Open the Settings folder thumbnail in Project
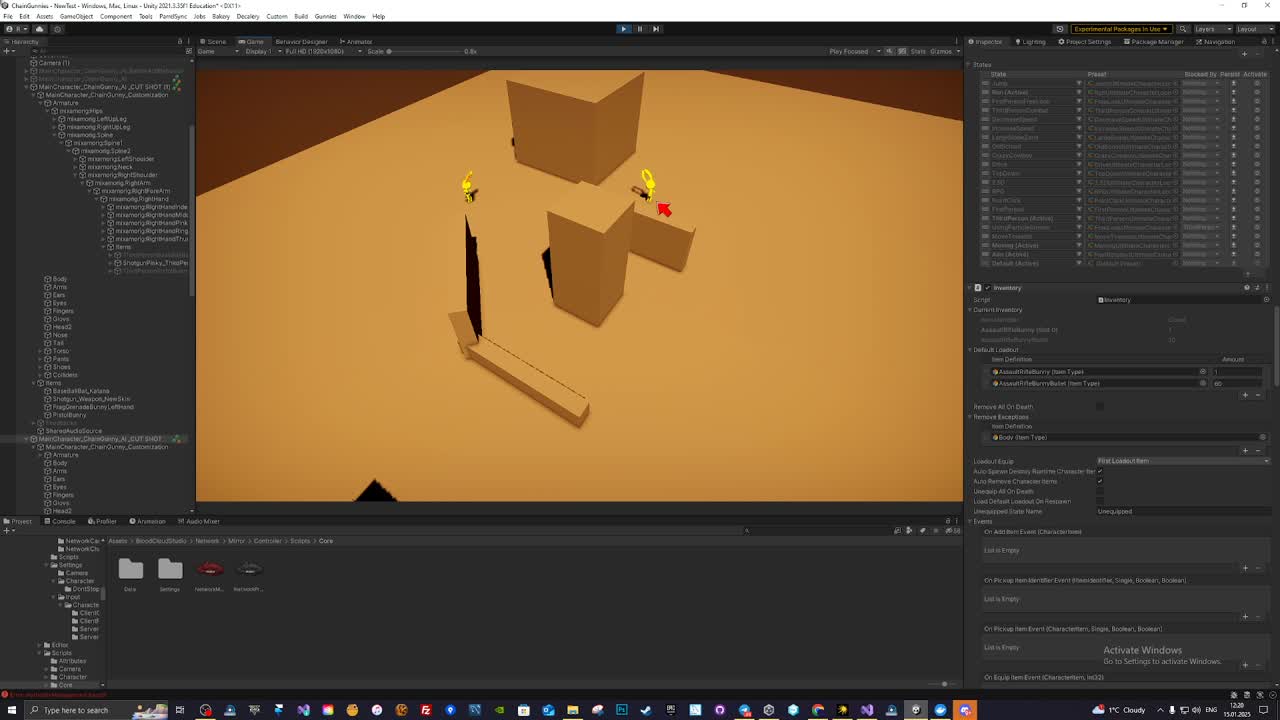The height and width of the screenshot is (720, 1280). (170, 570)
